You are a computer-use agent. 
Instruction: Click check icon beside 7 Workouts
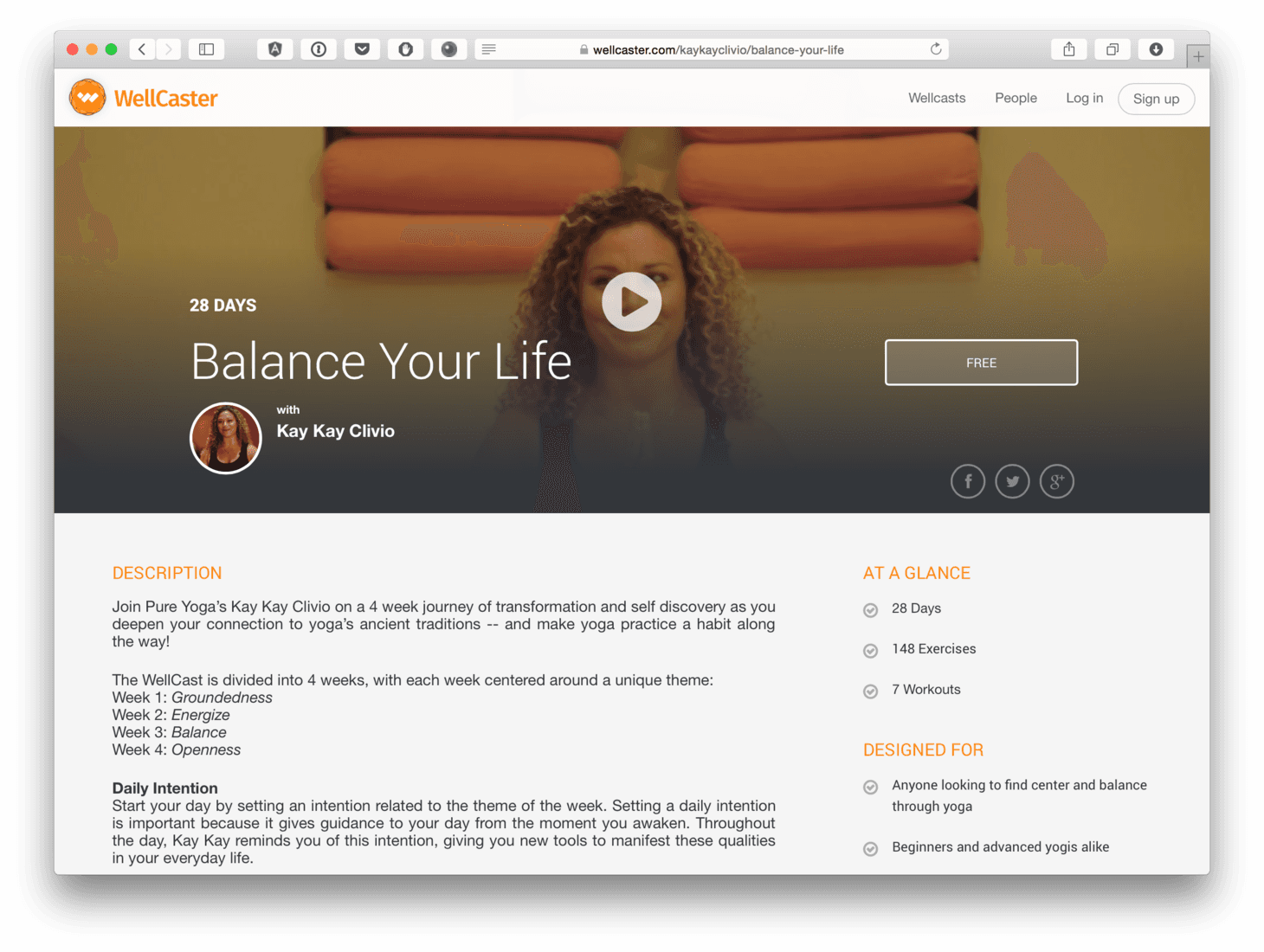coord(871,691)
